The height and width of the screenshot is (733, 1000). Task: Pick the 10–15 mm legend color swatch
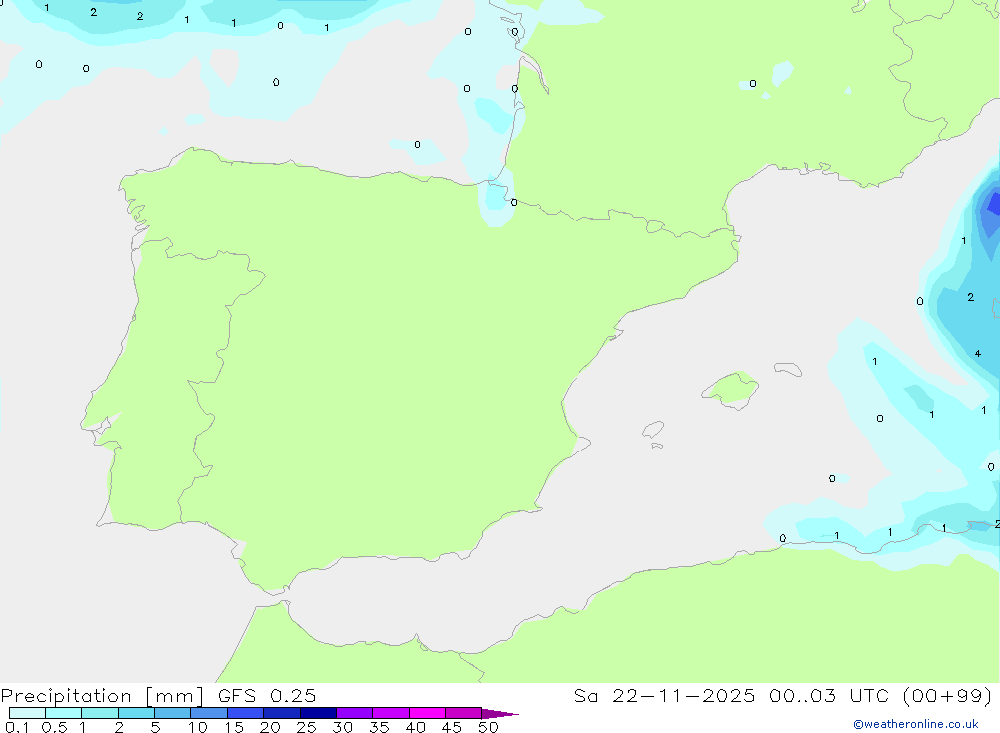[x=209, y=713]
